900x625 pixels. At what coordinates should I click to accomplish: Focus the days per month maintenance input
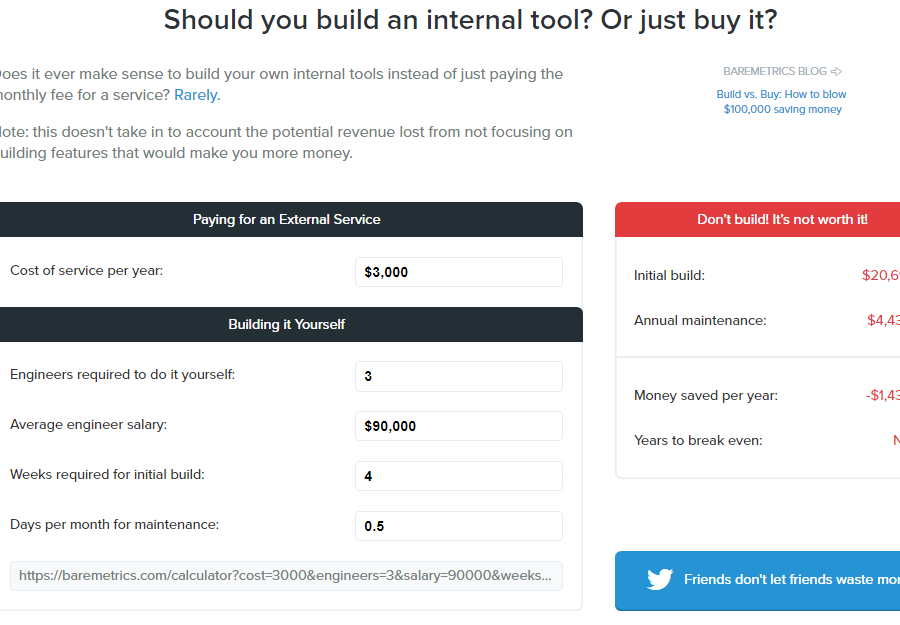tap(458, 526)
